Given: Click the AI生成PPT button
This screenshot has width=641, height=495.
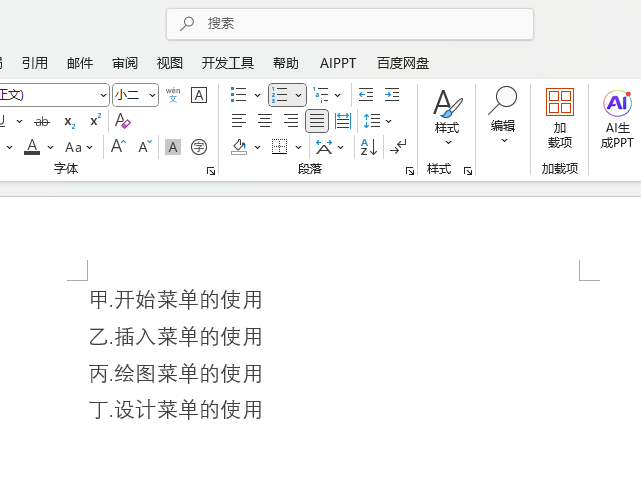Looking at the screenshot, I should point(617,119).
